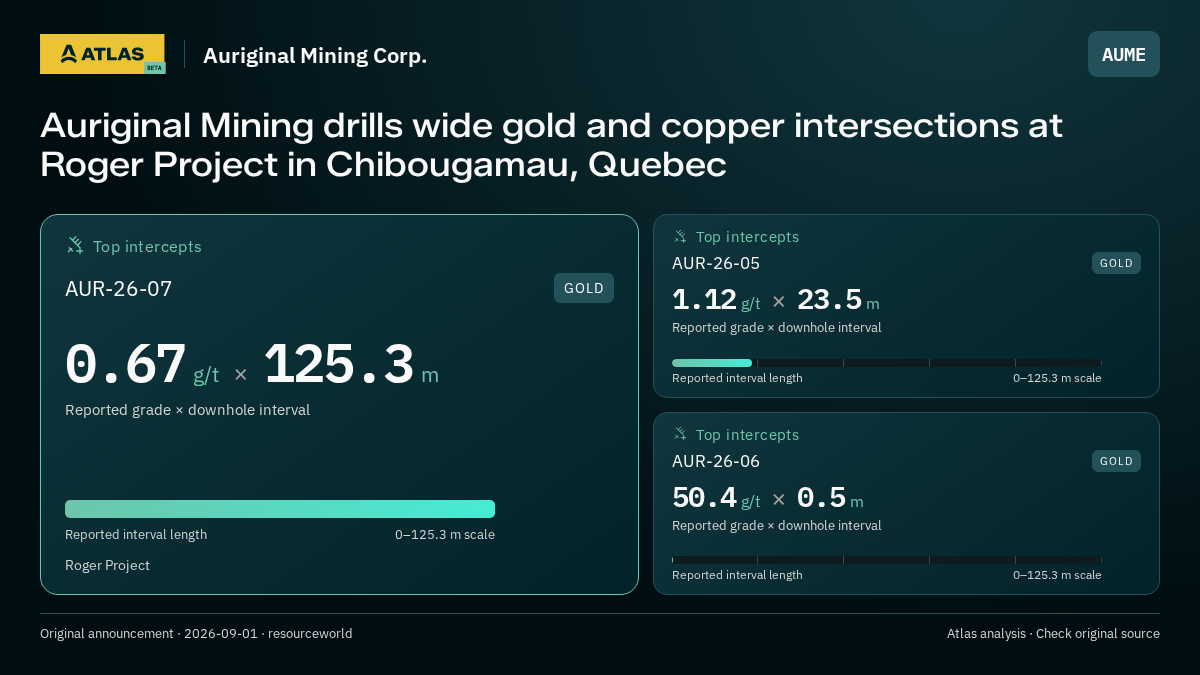Click the headline about Roger Project

pos(551,145)
